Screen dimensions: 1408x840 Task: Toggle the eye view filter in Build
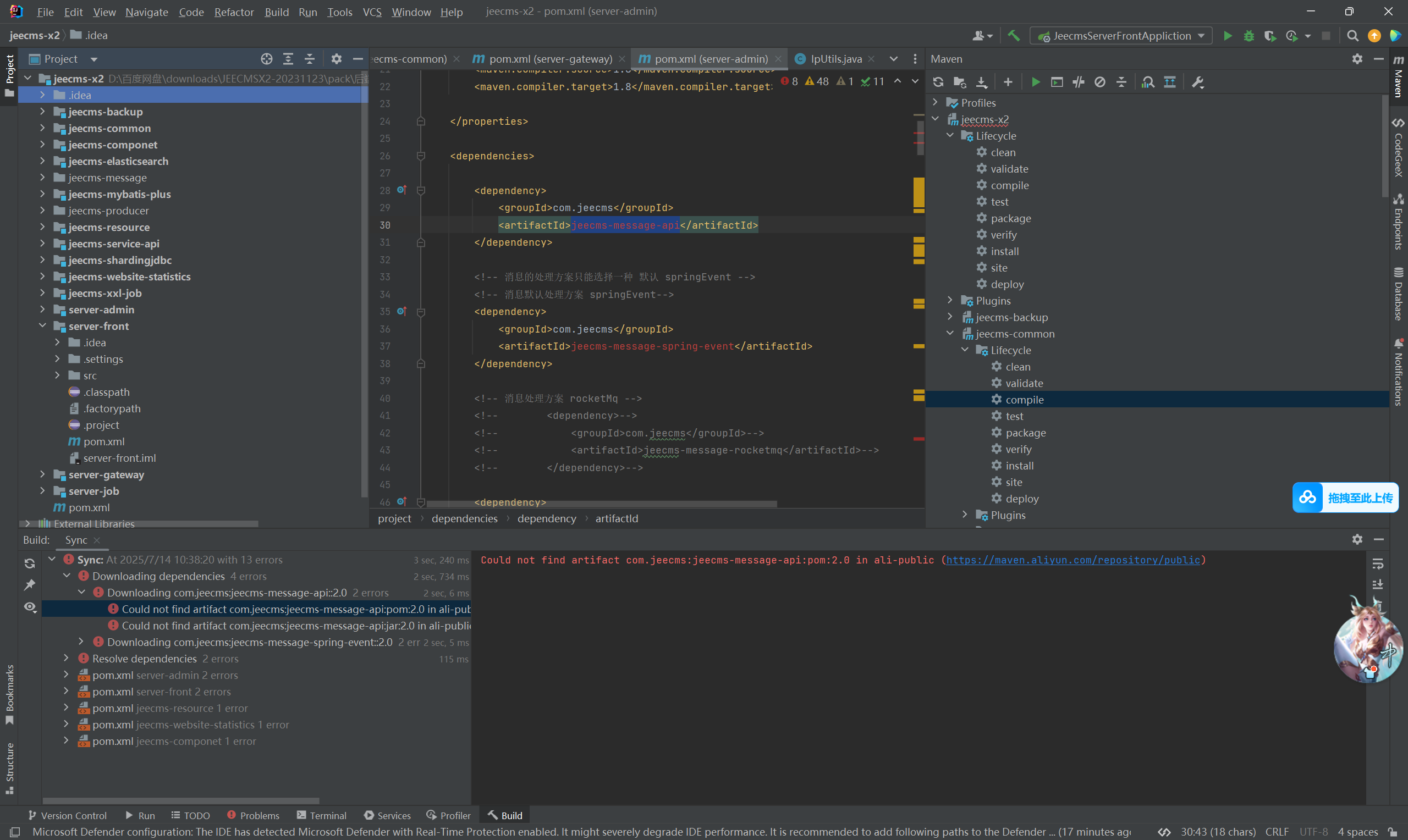[x=30, y=607]
